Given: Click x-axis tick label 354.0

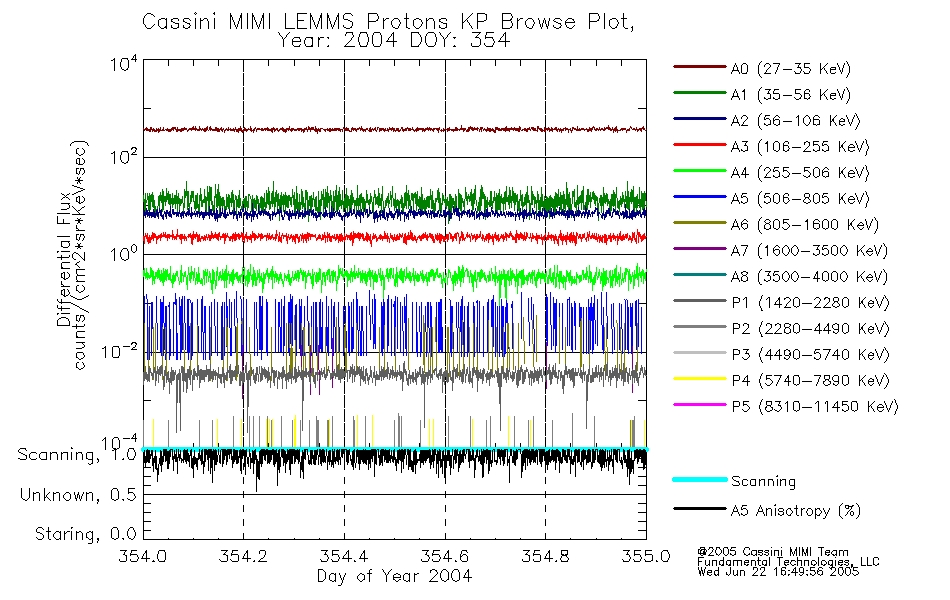Looking at the screenshot, I should [143, 556].
